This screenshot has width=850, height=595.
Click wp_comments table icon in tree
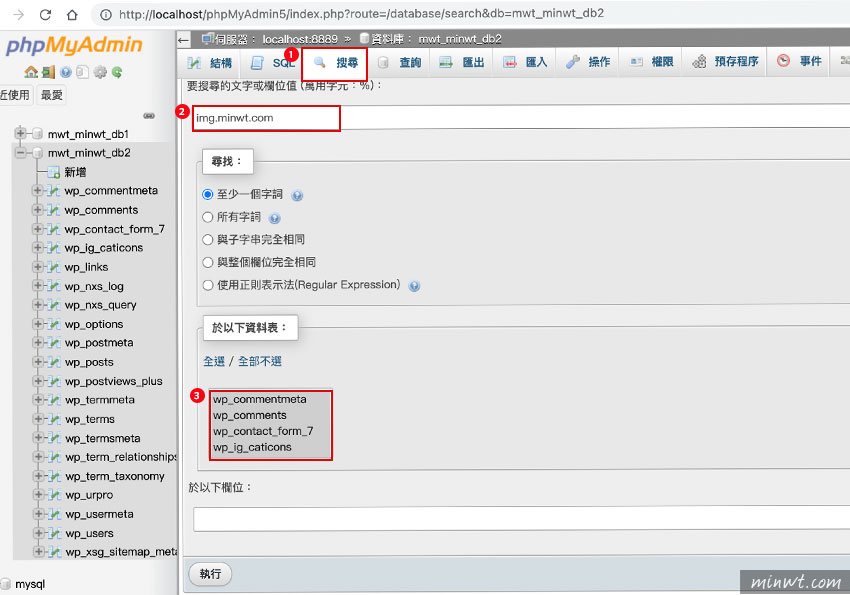click(x=54, y=210)
